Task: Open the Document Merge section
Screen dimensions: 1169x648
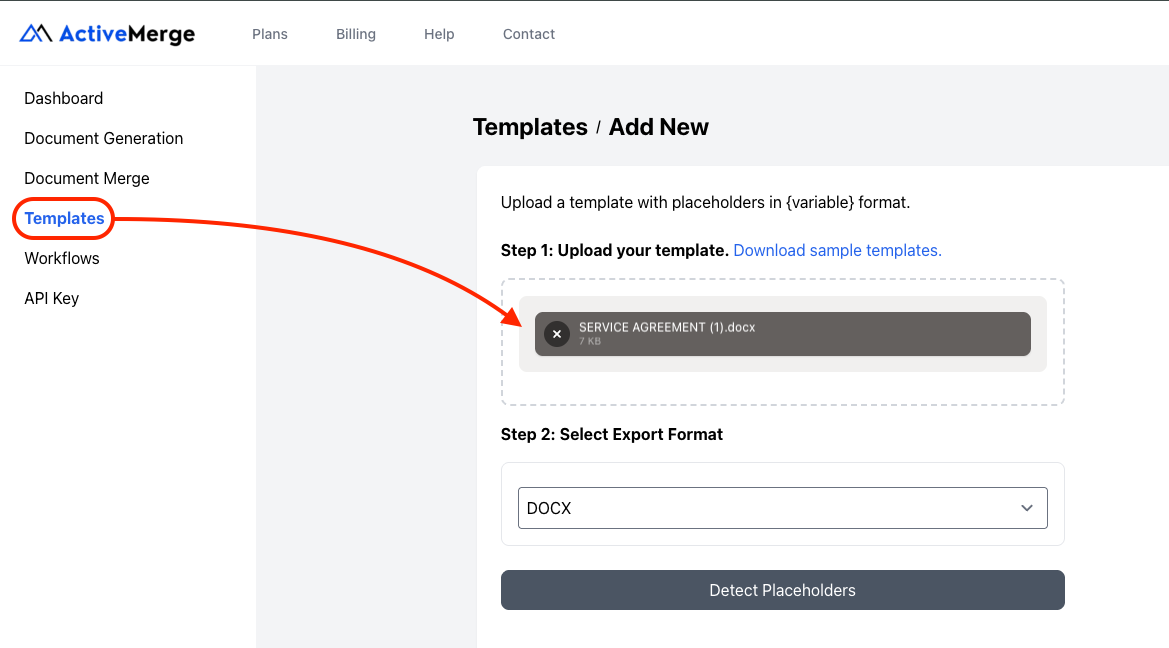Action: tap(86, 178)
